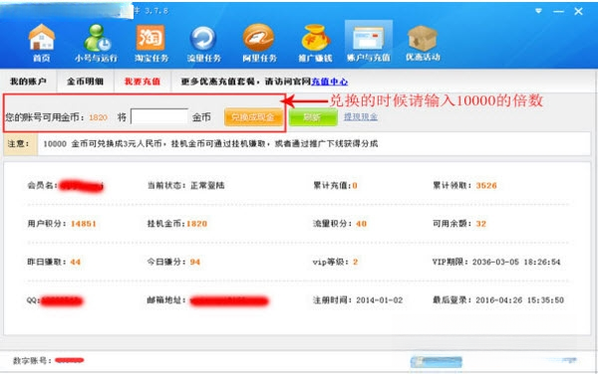Screen dimensions: 598x374
Task: Open 淘宝任务 toolbar icon
Action: [151, 43]
